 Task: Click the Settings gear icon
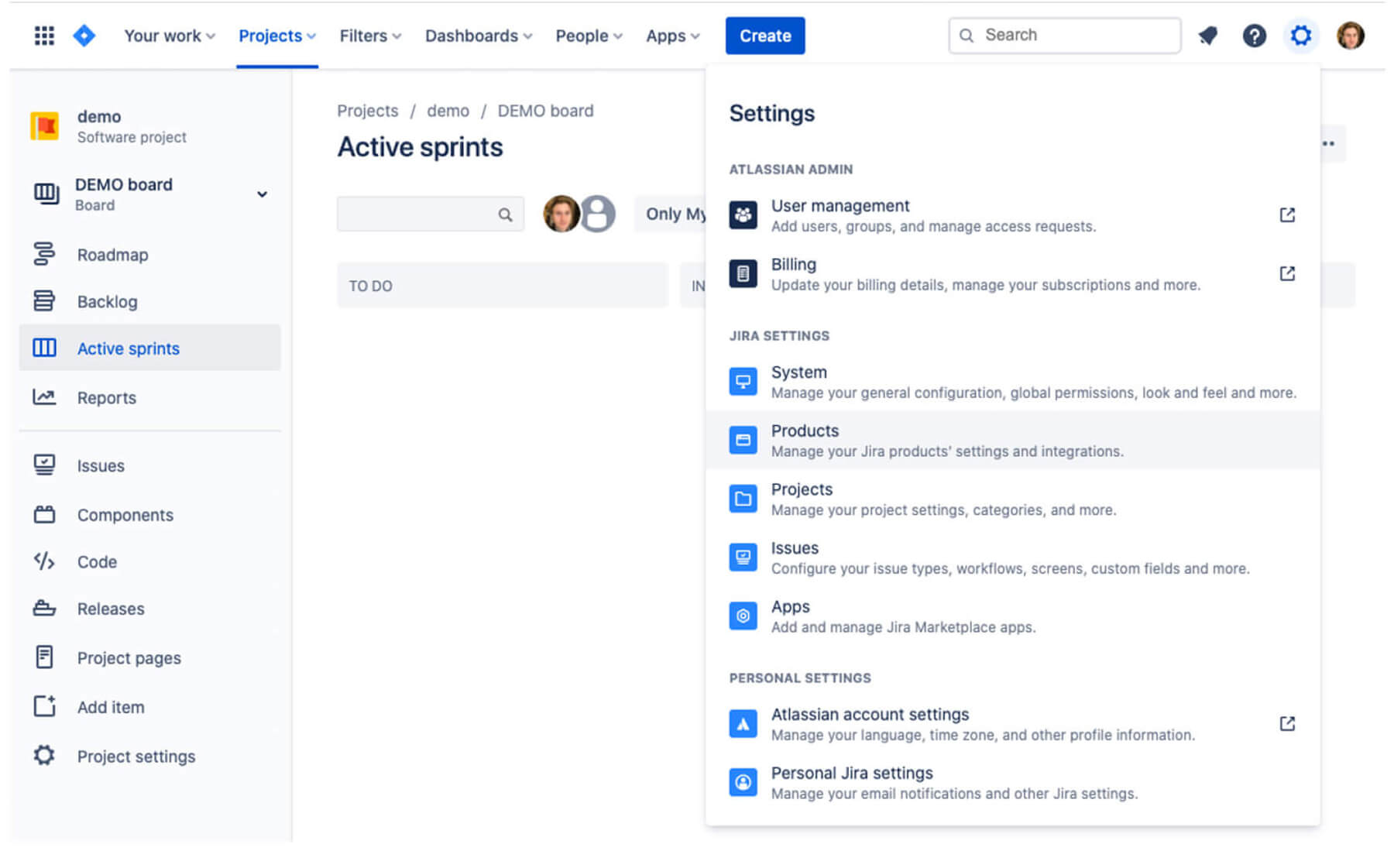[1301, 36]
